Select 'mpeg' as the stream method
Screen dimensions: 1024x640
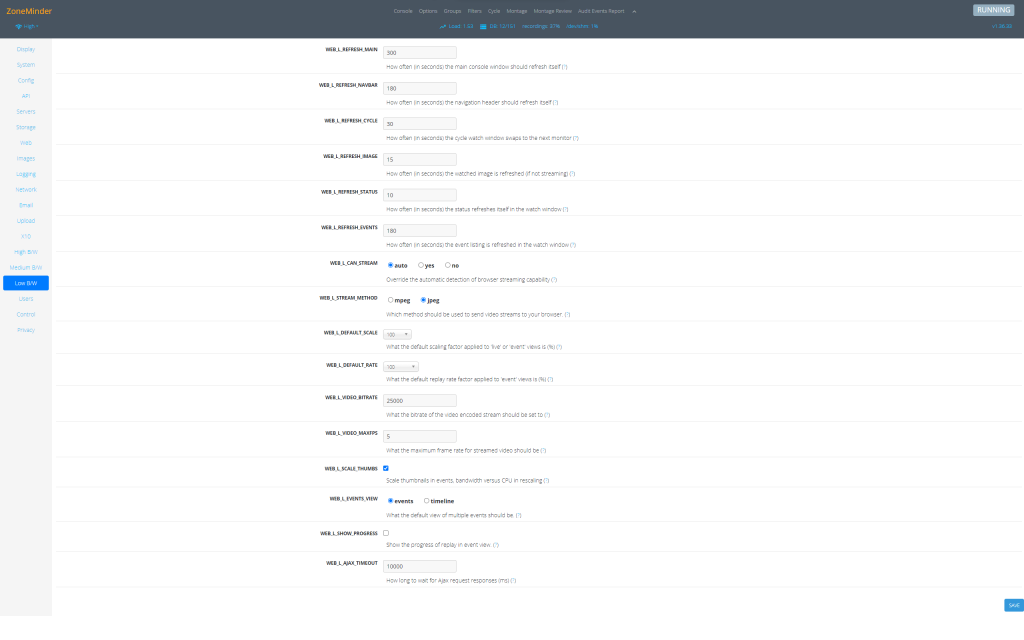(390, 299)
